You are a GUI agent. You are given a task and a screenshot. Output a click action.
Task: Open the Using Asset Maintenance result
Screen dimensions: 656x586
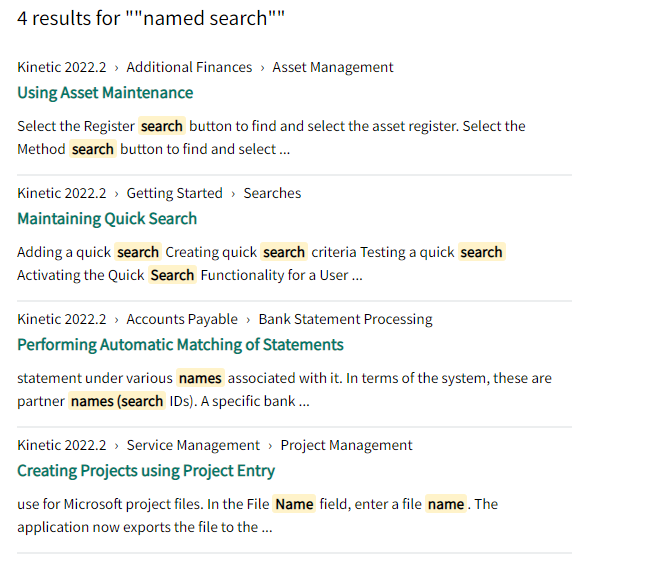[x=105, y=93]
